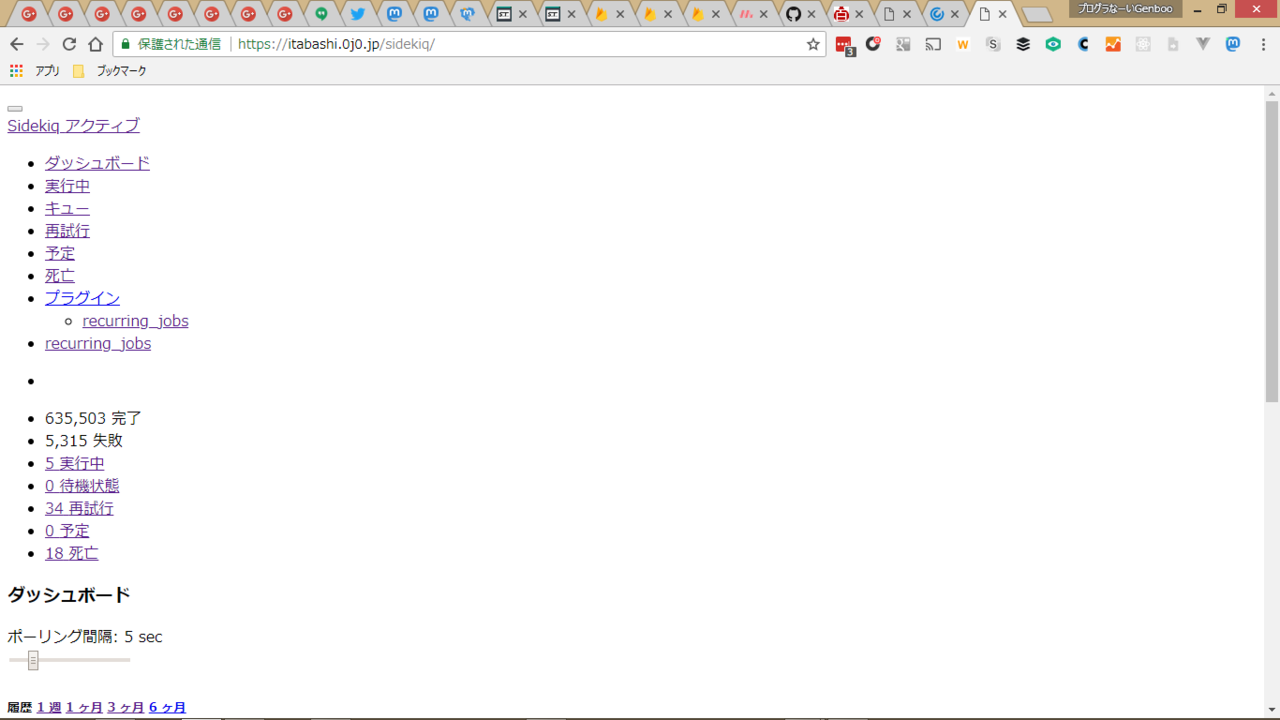This screenshot has width=1280, height=720.
Task: Click the Mastodon extension icon in toolbar
Action: [1233, 44]
